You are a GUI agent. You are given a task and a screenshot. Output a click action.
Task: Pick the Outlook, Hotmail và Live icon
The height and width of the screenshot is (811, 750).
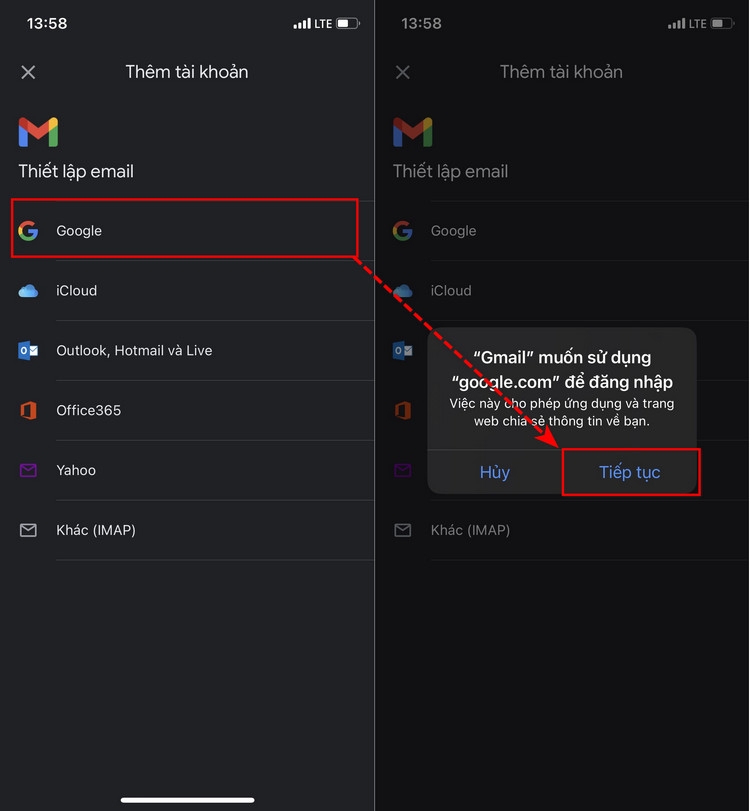click(28, 350)
